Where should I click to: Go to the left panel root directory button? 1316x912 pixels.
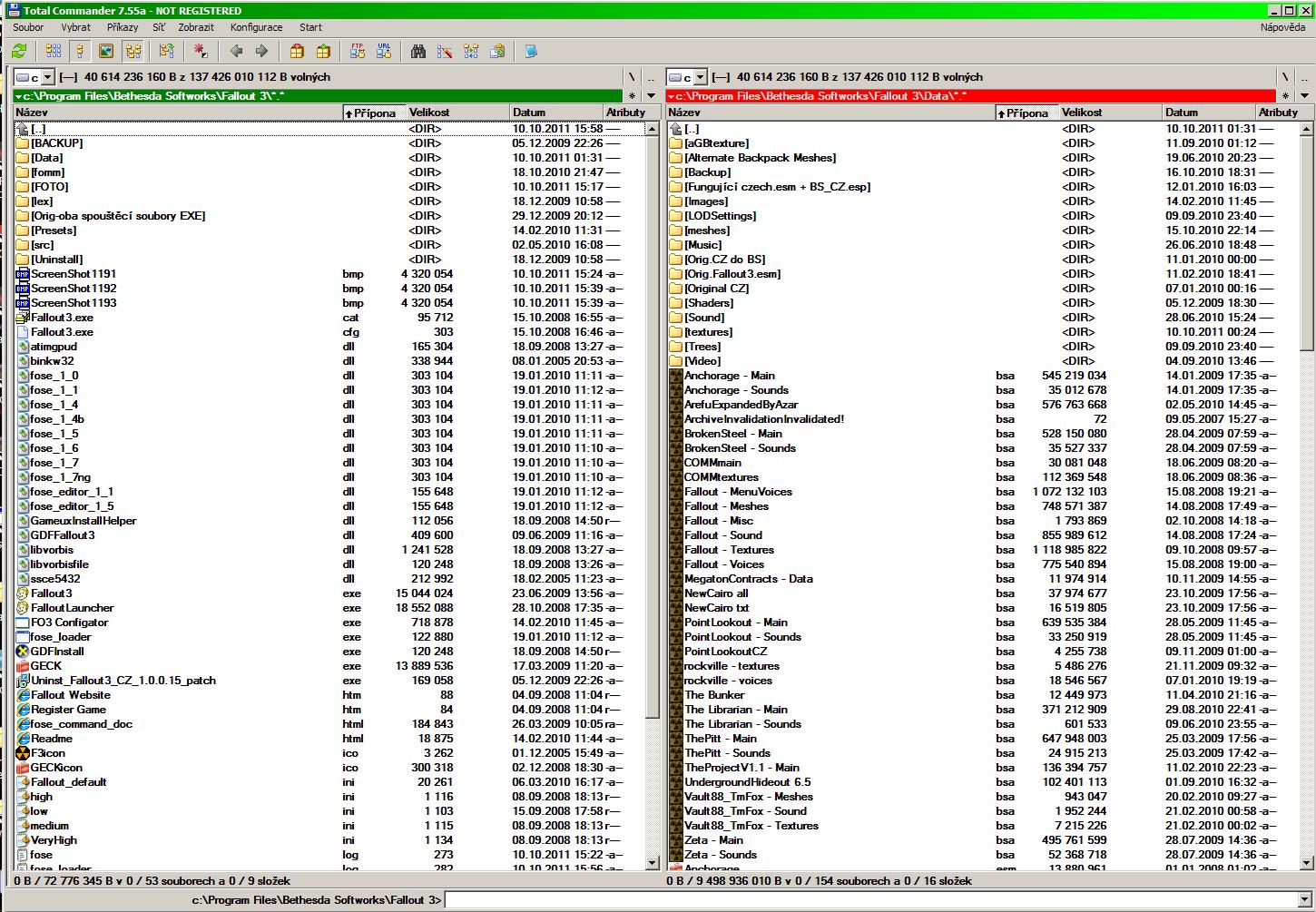pyautogui.click(x=633, y=77)
